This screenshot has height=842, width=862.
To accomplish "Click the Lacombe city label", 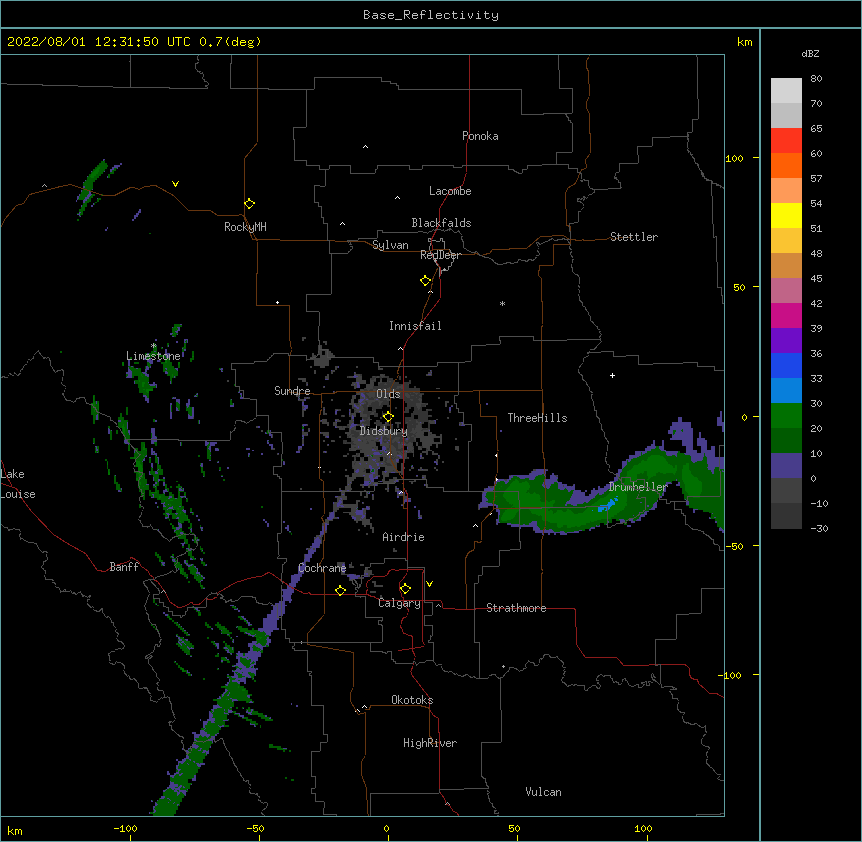I will [450, 191].
